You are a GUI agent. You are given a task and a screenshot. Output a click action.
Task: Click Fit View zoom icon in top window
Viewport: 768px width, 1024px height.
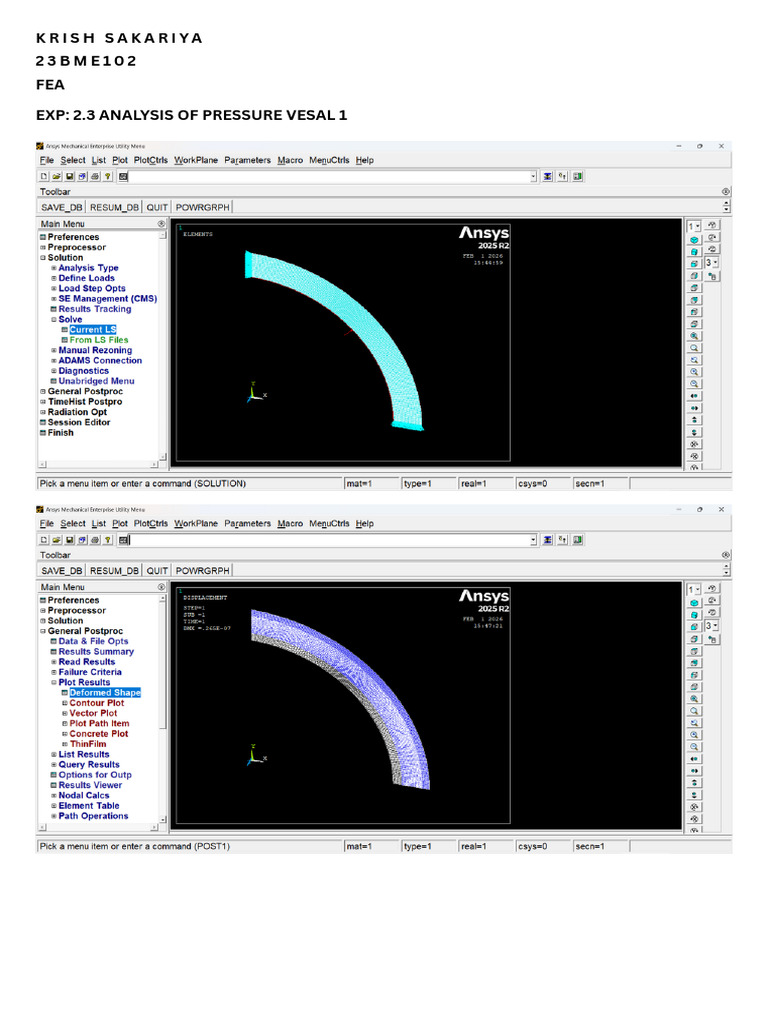pos(694,336)
